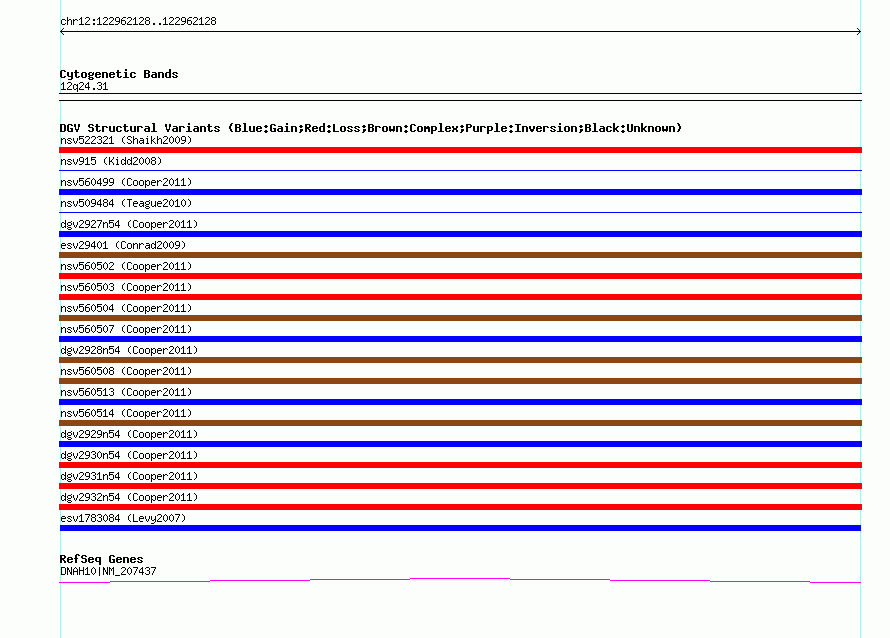Click the chr12:122962128..122962128 coordinate label
890x638 pixels.
coord(138,21)
